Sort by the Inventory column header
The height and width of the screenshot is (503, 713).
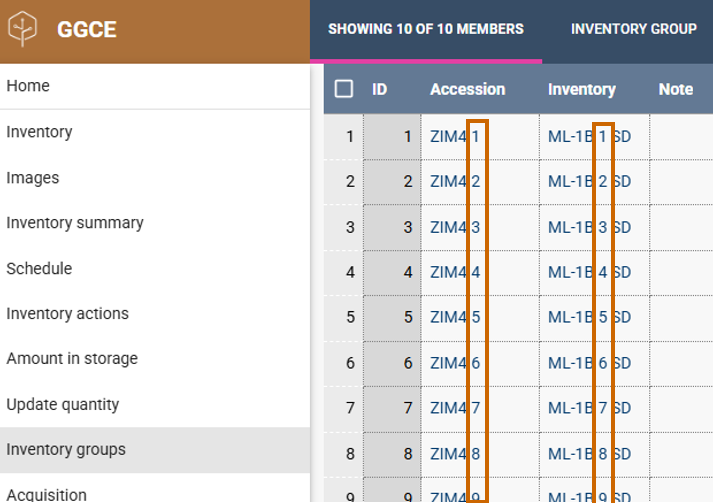click(581, 89)
